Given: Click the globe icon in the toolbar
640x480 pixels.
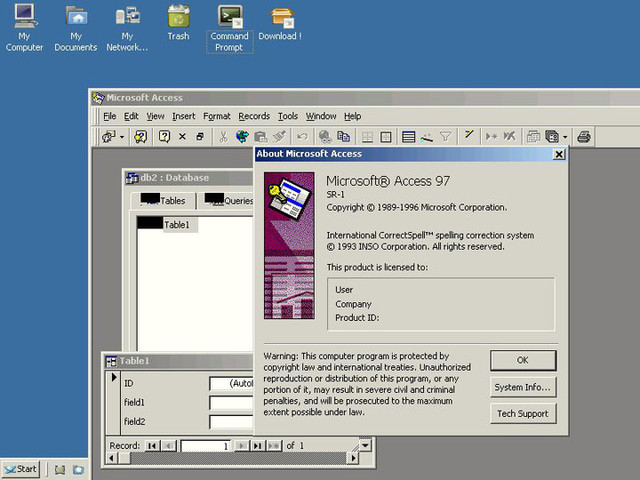Looking at the screenshot, I should pyautogui.click(x=242, y=137).
